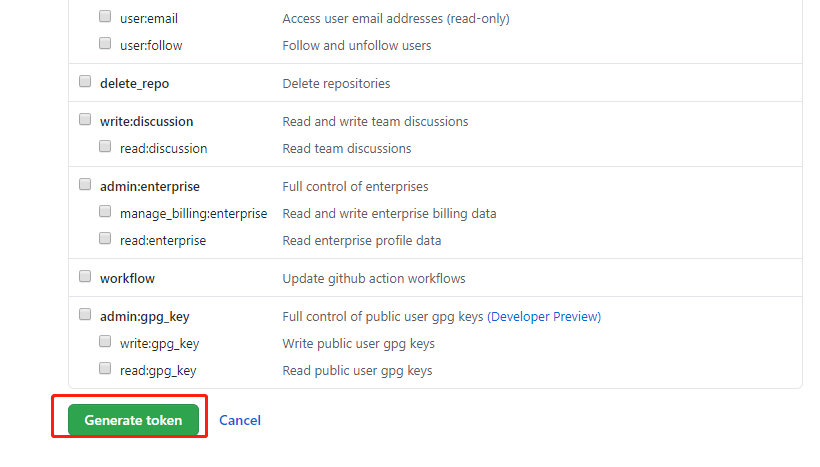Click the workflow scope label

click(x=127, y=278)
